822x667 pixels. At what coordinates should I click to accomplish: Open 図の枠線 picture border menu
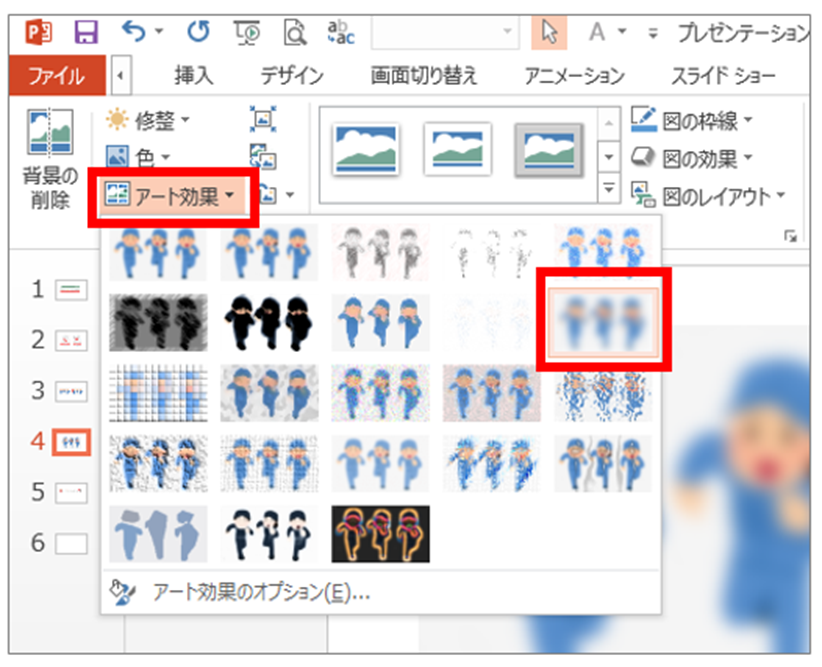(x=692, y=121)
